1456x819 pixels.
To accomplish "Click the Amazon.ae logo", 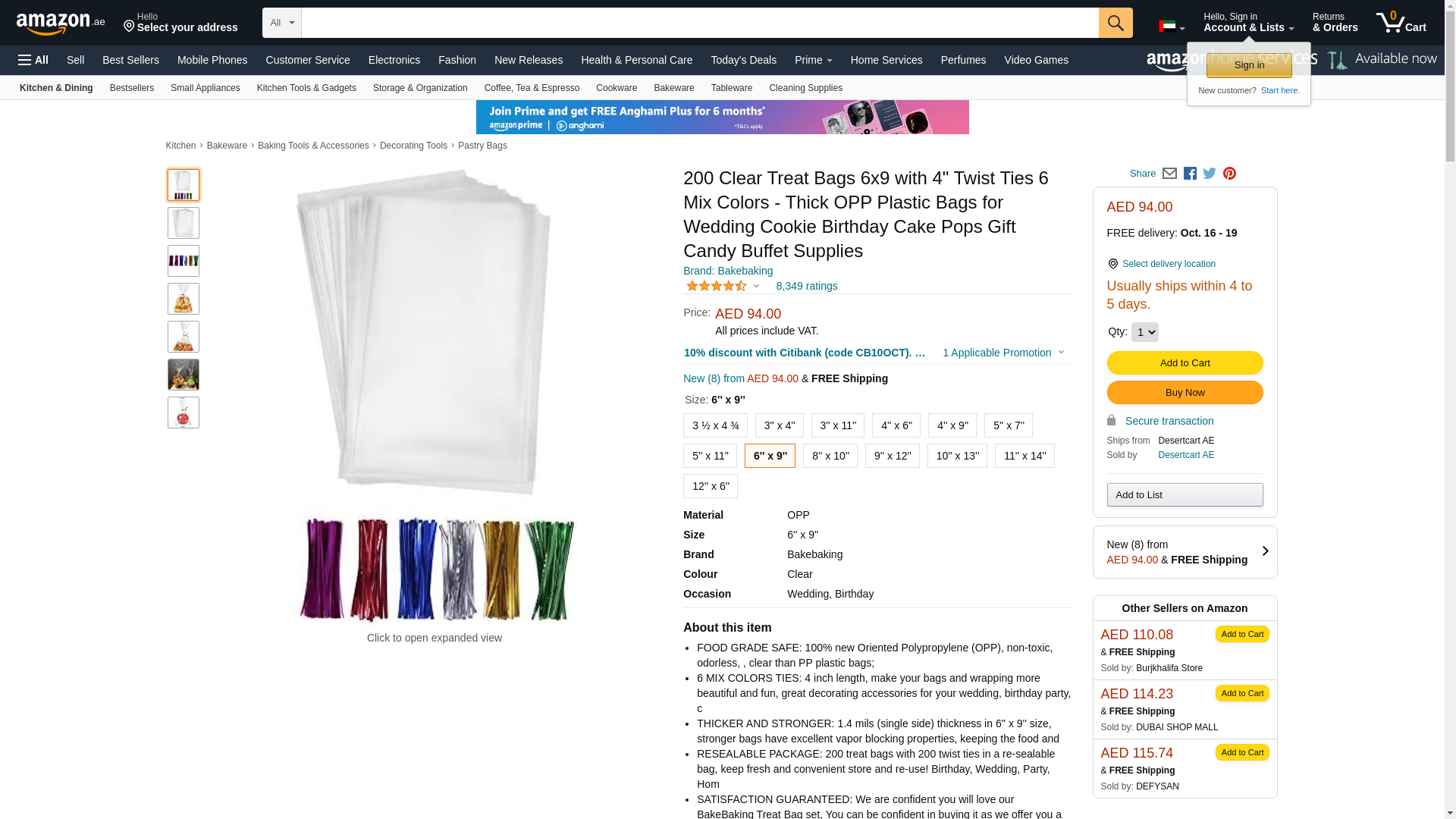I will [61, 23].
